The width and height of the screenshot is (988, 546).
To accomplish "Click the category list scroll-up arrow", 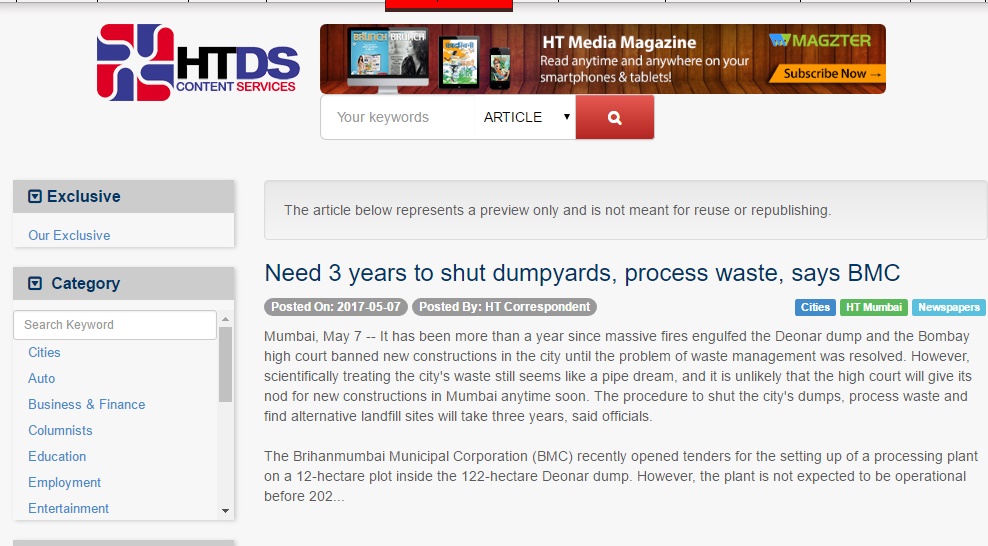I will pyautogui.click(x=226, y=319).
